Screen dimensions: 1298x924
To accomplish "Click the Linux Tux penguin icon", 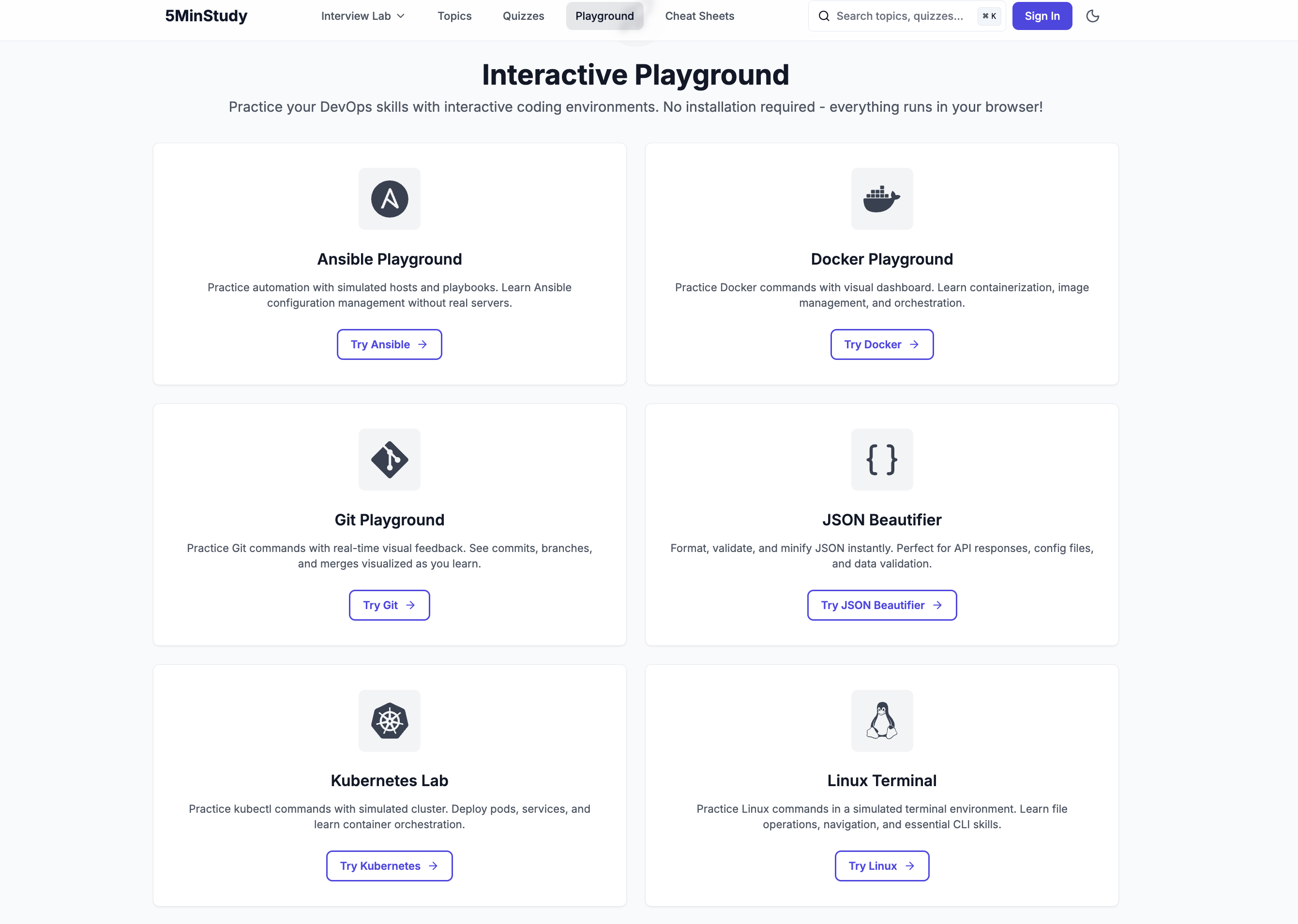I will point(881,720).
